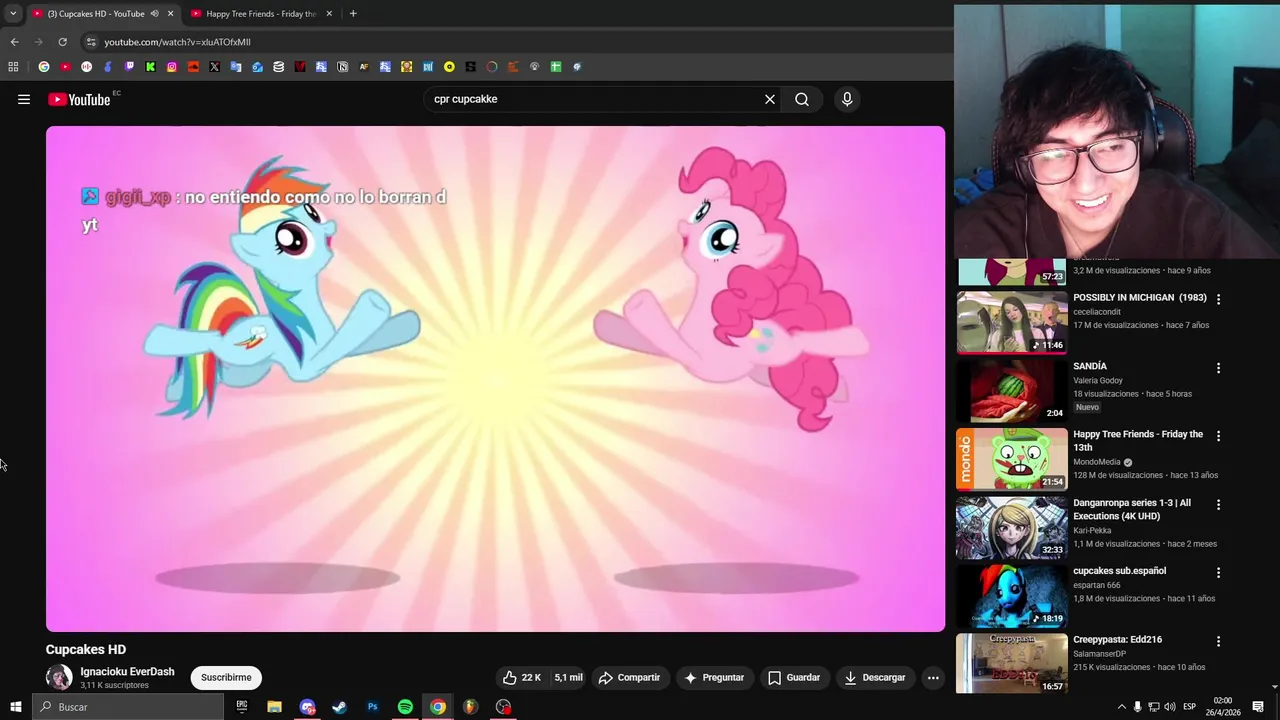
Task: Open the YouTube bookmark in bookmarks bar
Action: pyautogui.click(x=65, y=67)
